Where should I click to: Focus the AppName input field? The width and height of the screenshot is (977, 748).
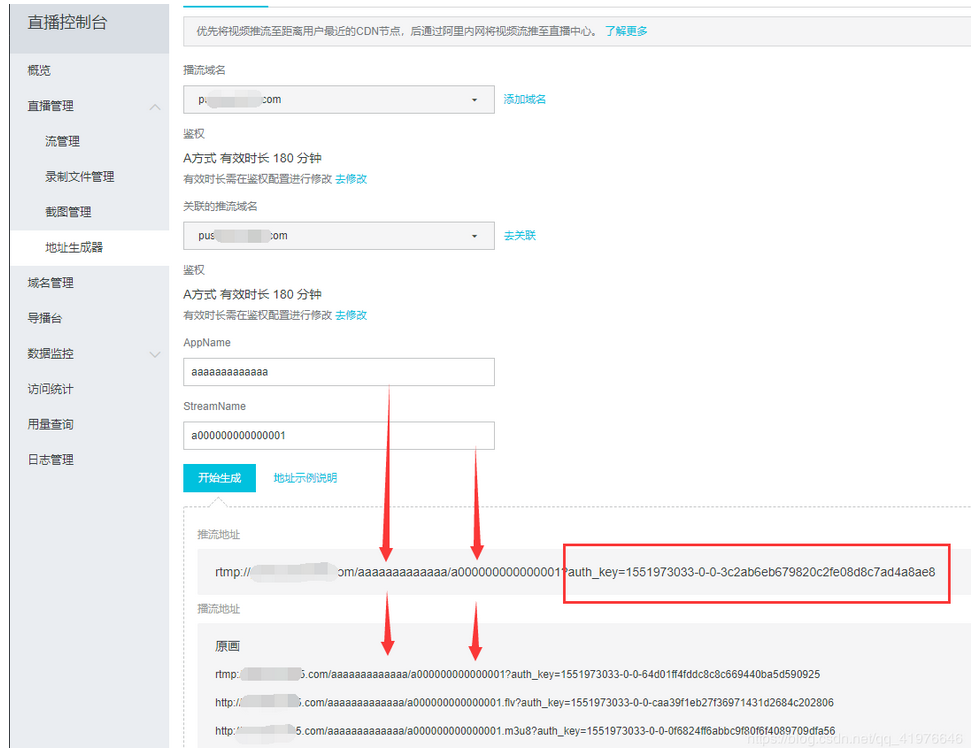(x=339, y=372)
